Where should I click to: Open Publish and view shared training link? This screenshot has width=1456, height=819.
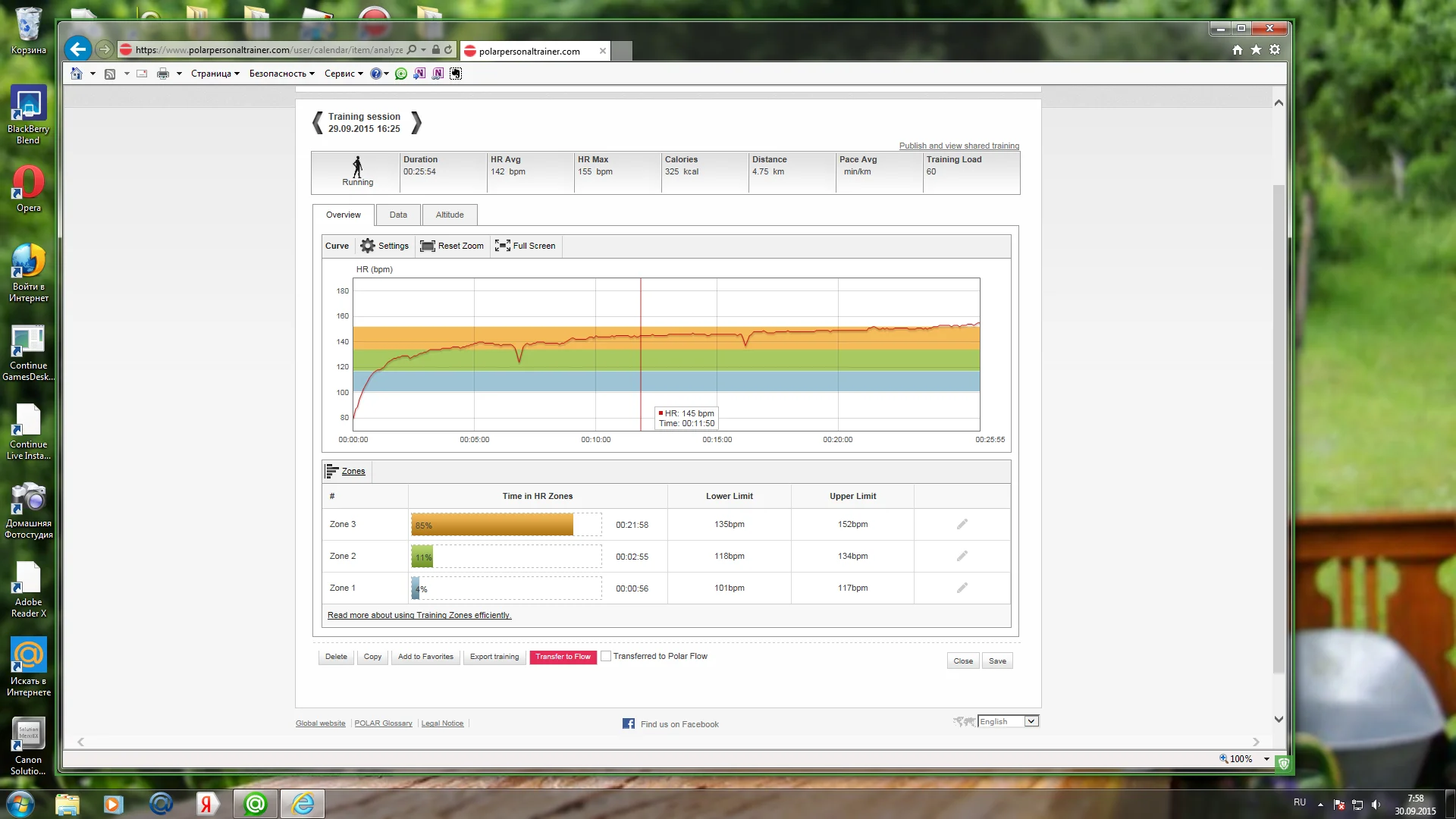pos(959,146)
